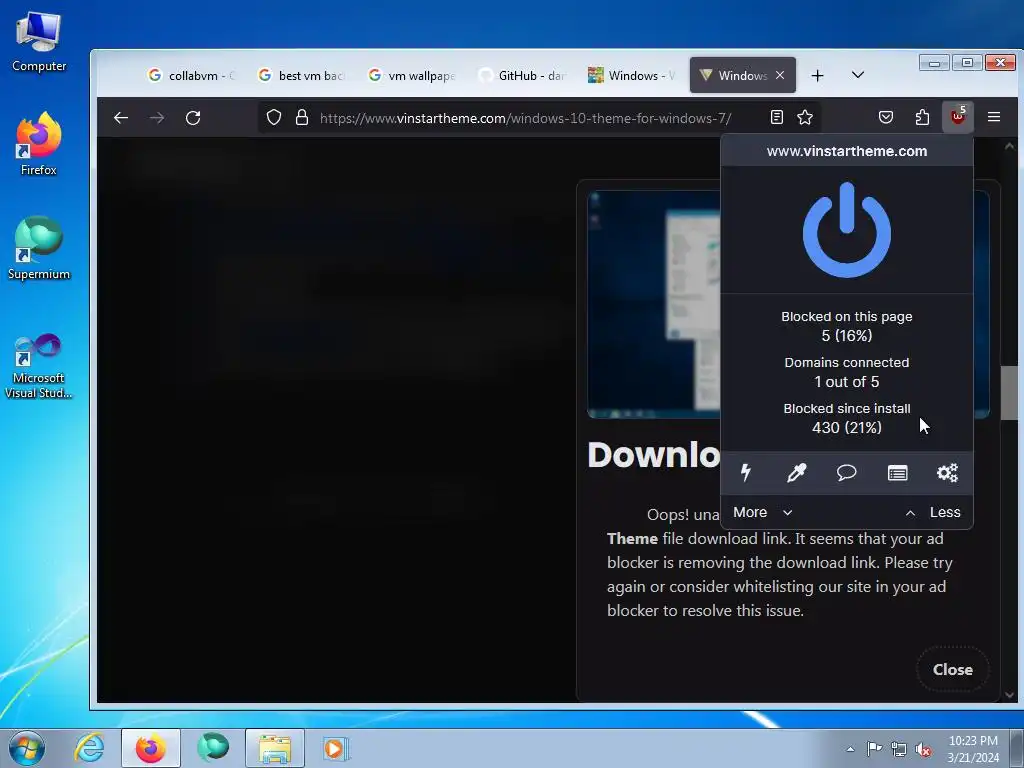Screen dimensions: 1024x768
Task: Open tracking protection shield icon
Action: [274, 118]
